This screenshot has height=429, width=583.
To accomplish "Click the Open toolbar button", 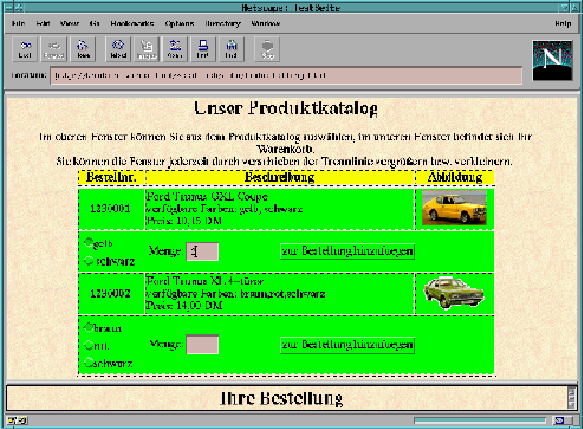I will [175, 49].
